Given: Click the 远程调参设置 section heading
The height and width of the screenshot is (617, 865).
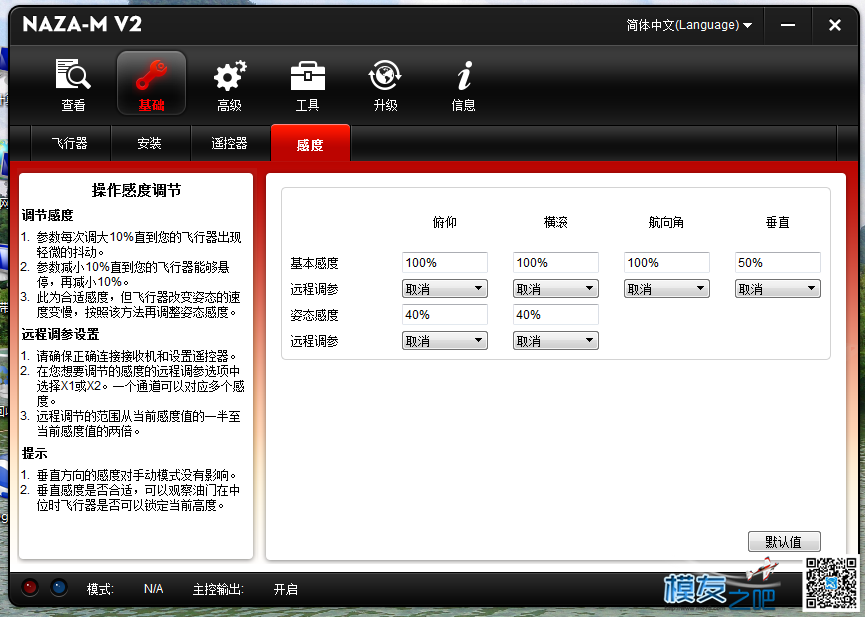Looking at the screenshot, I should tap(60, 334).
